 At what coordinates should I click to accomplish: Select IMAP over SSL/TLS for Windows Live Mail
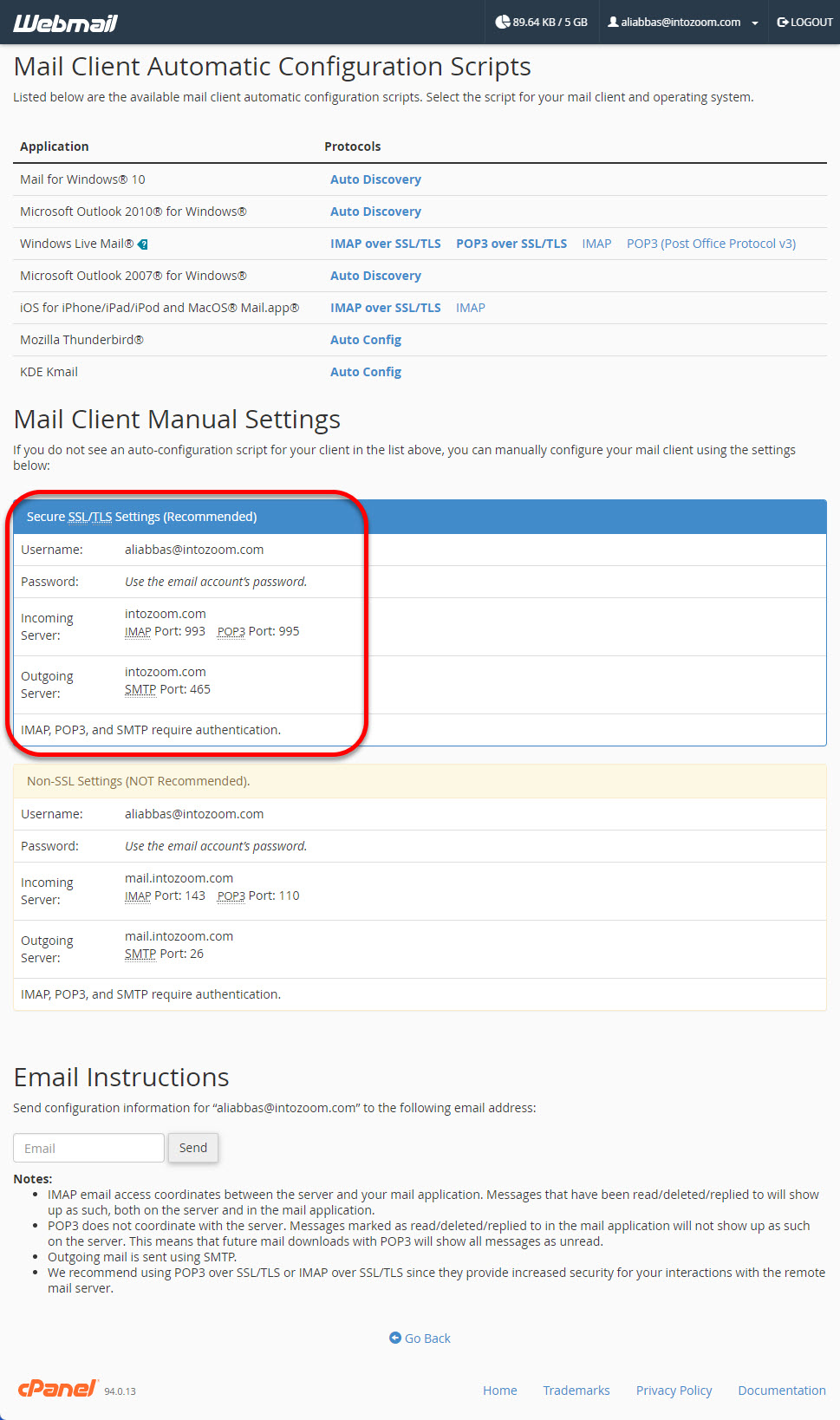tap(385, 244)
